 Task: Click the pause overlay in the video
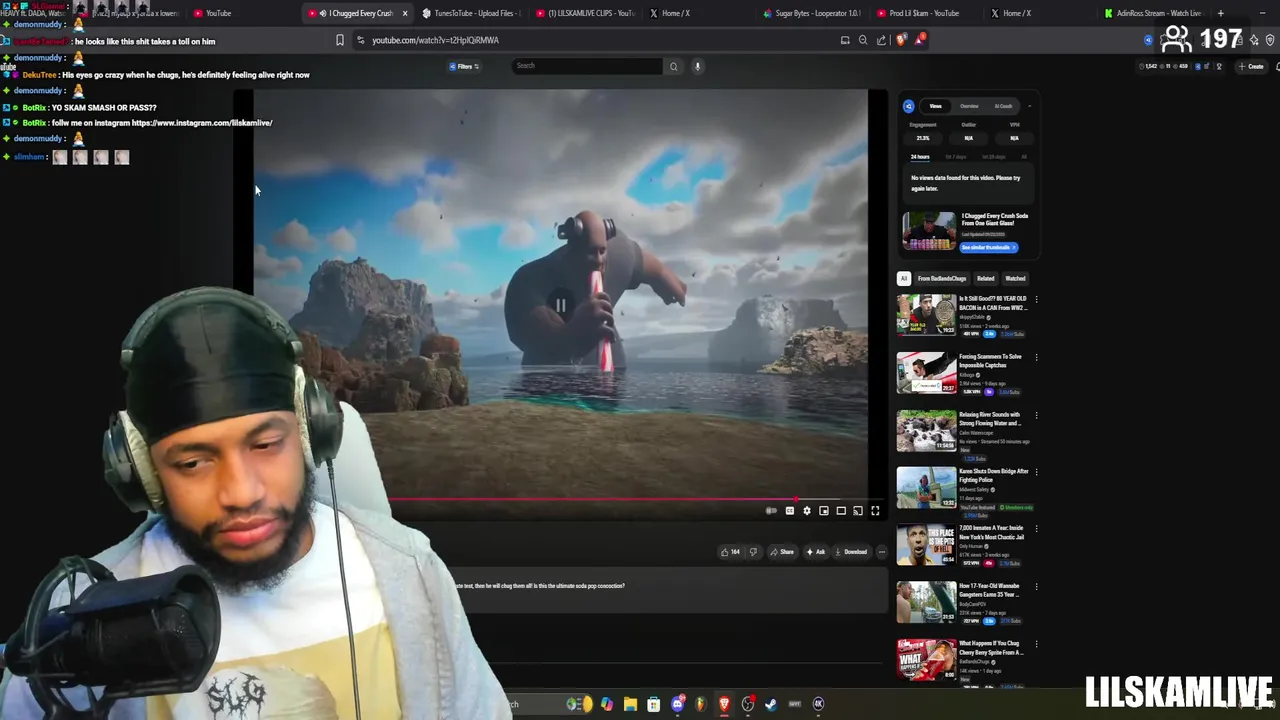(561, 305)
